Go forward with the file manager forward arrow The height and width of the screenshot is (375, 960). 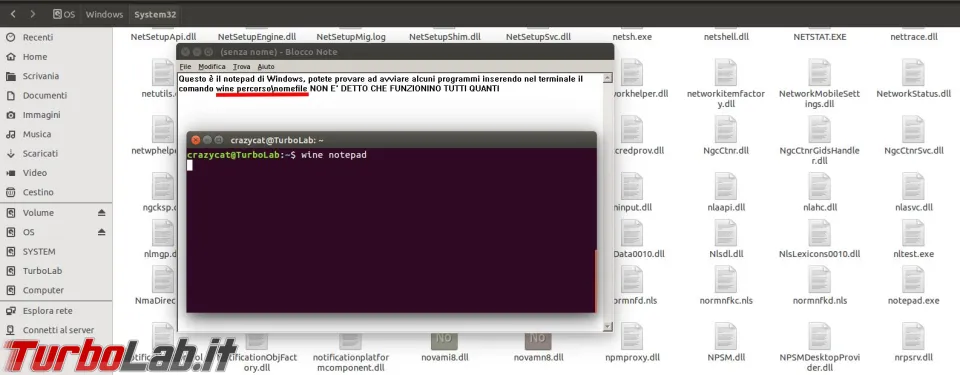pos(33,14)
